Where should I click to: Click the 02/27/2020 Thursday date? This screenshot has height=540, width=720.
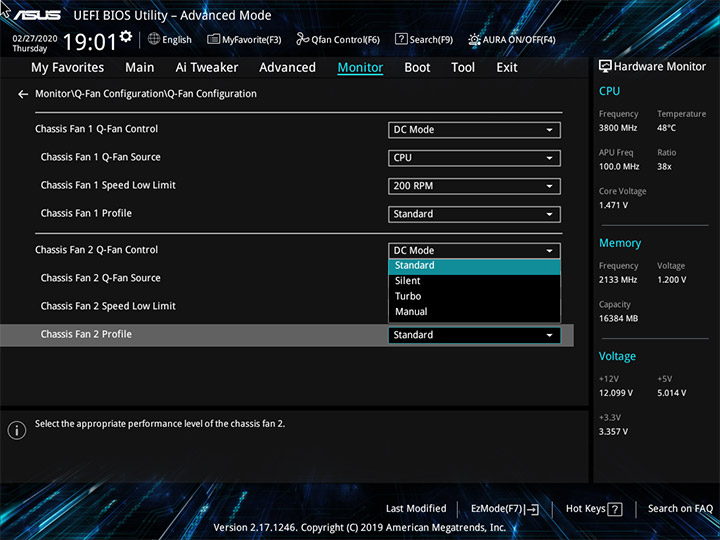[x=34, y=44]
